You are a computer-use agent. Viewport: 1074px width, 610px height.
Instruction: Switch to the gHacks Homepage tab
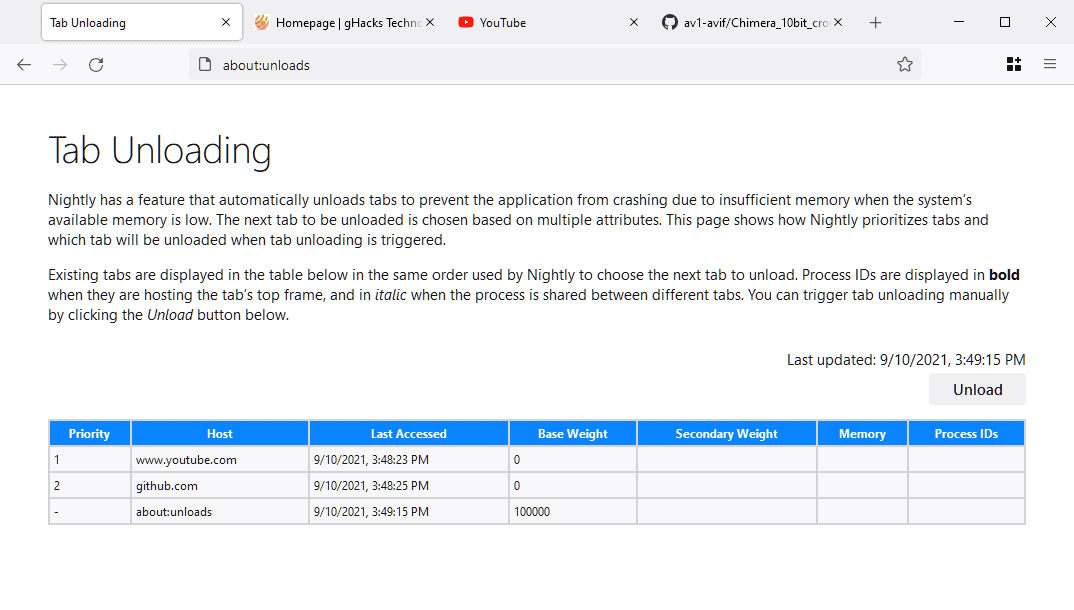340,23
